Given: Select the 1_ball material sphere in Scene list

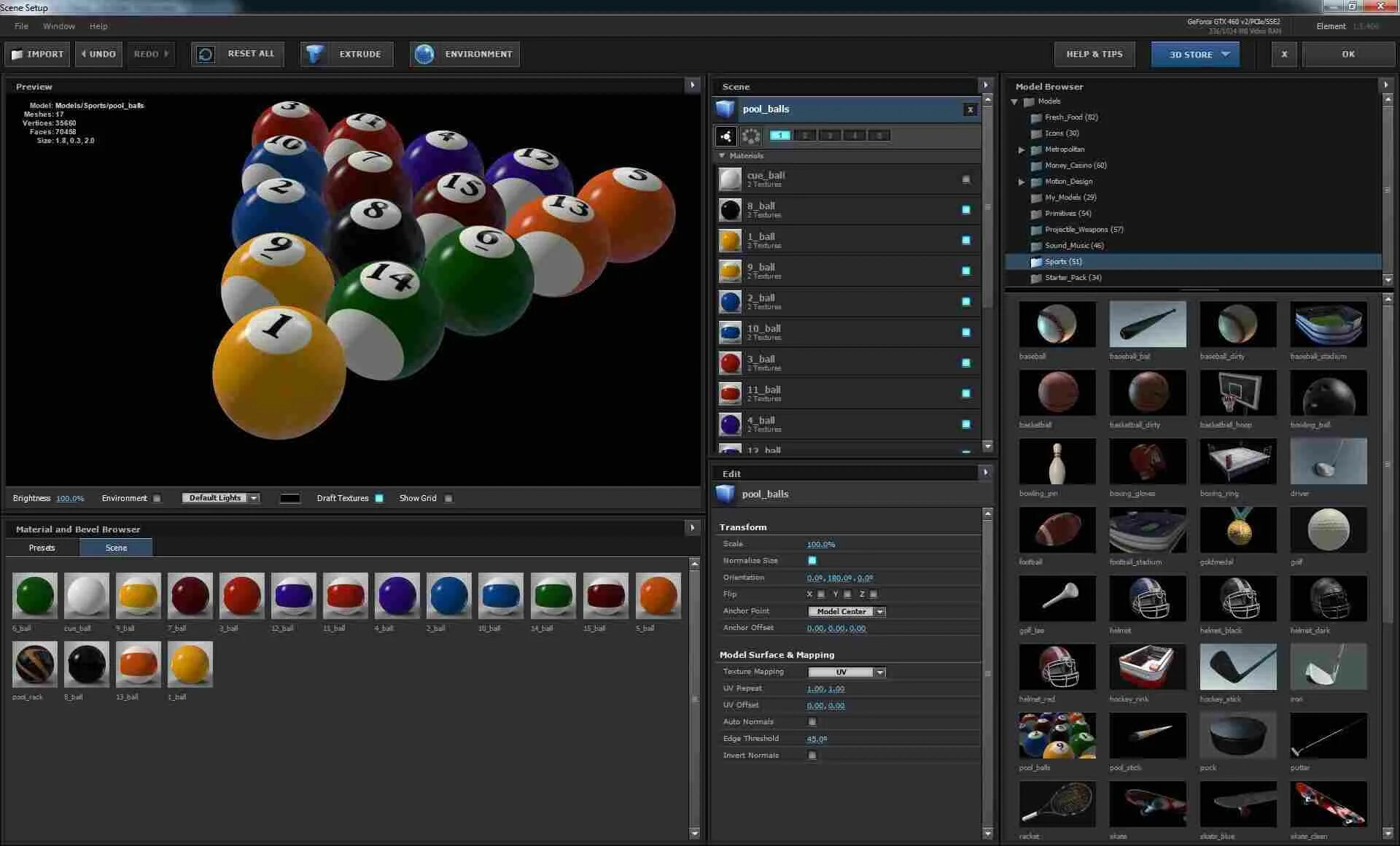Looking at the screenshot, I should click(x=730, y=240).
